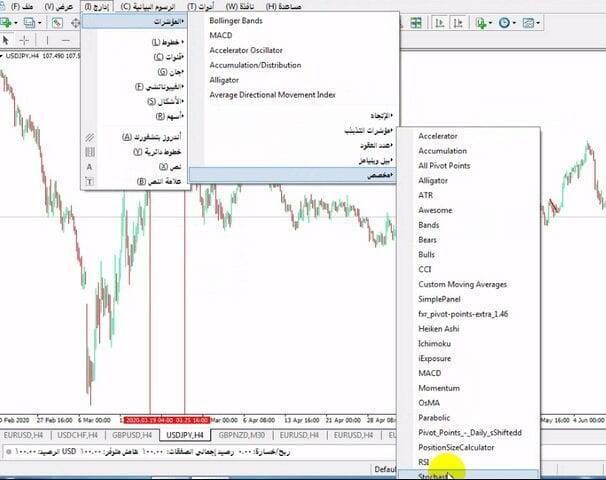The height and width of the screenshot is (480, 606).
Task: Click the cycle lines icon in the Insert menu
Action: click(x=90, y=152)
